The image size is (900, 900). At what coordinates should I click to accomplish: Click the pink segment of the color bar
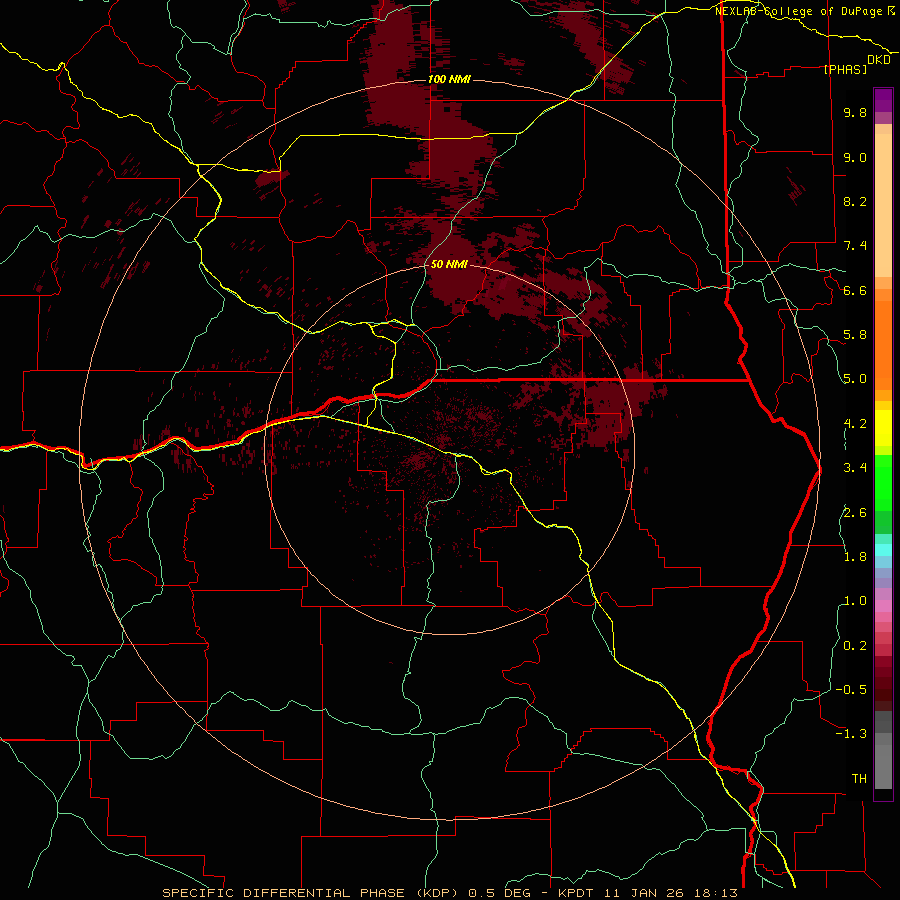[883, 606]
